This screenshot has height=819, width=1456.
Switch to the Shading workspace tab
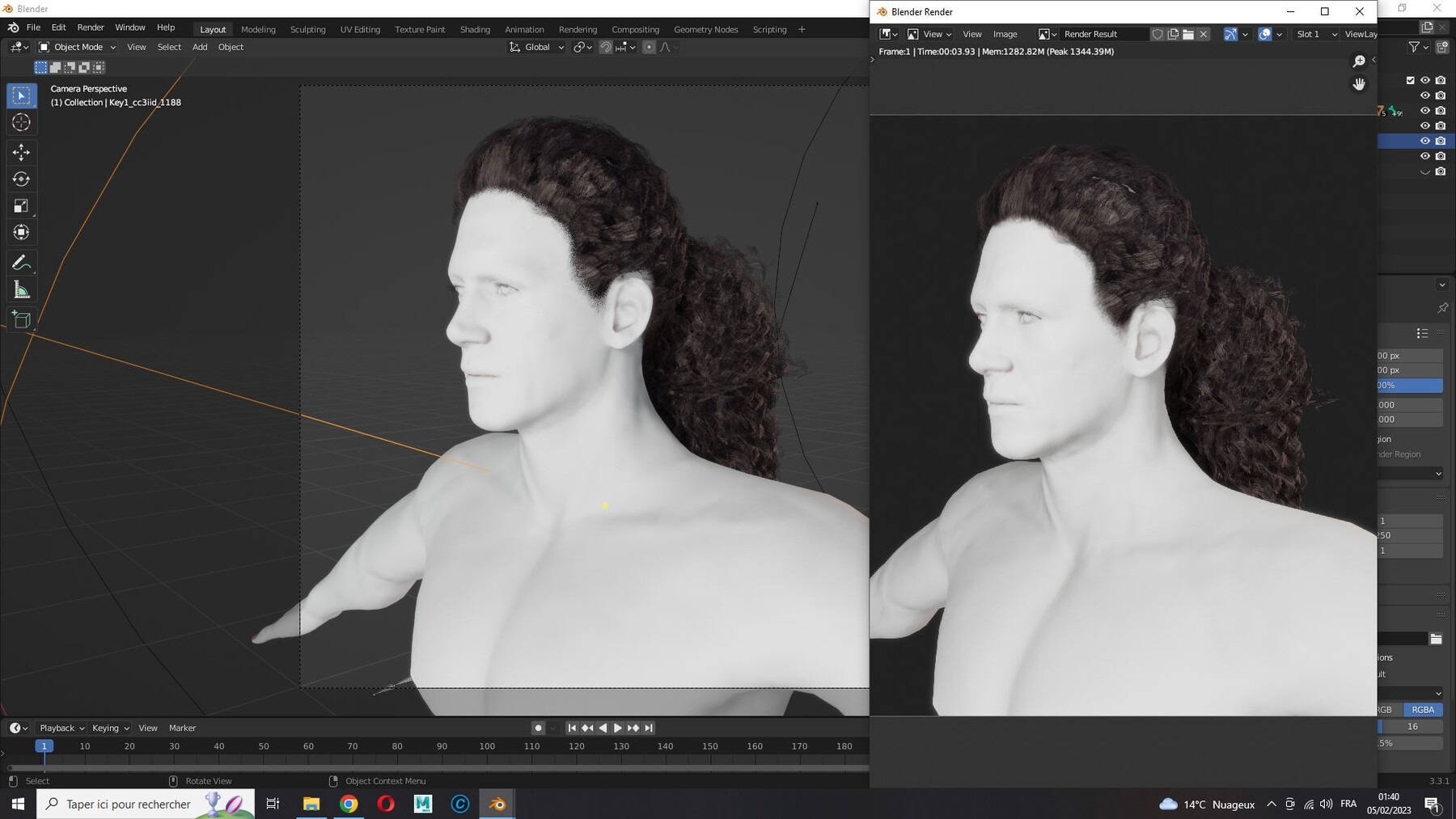[x=475, y=29]
